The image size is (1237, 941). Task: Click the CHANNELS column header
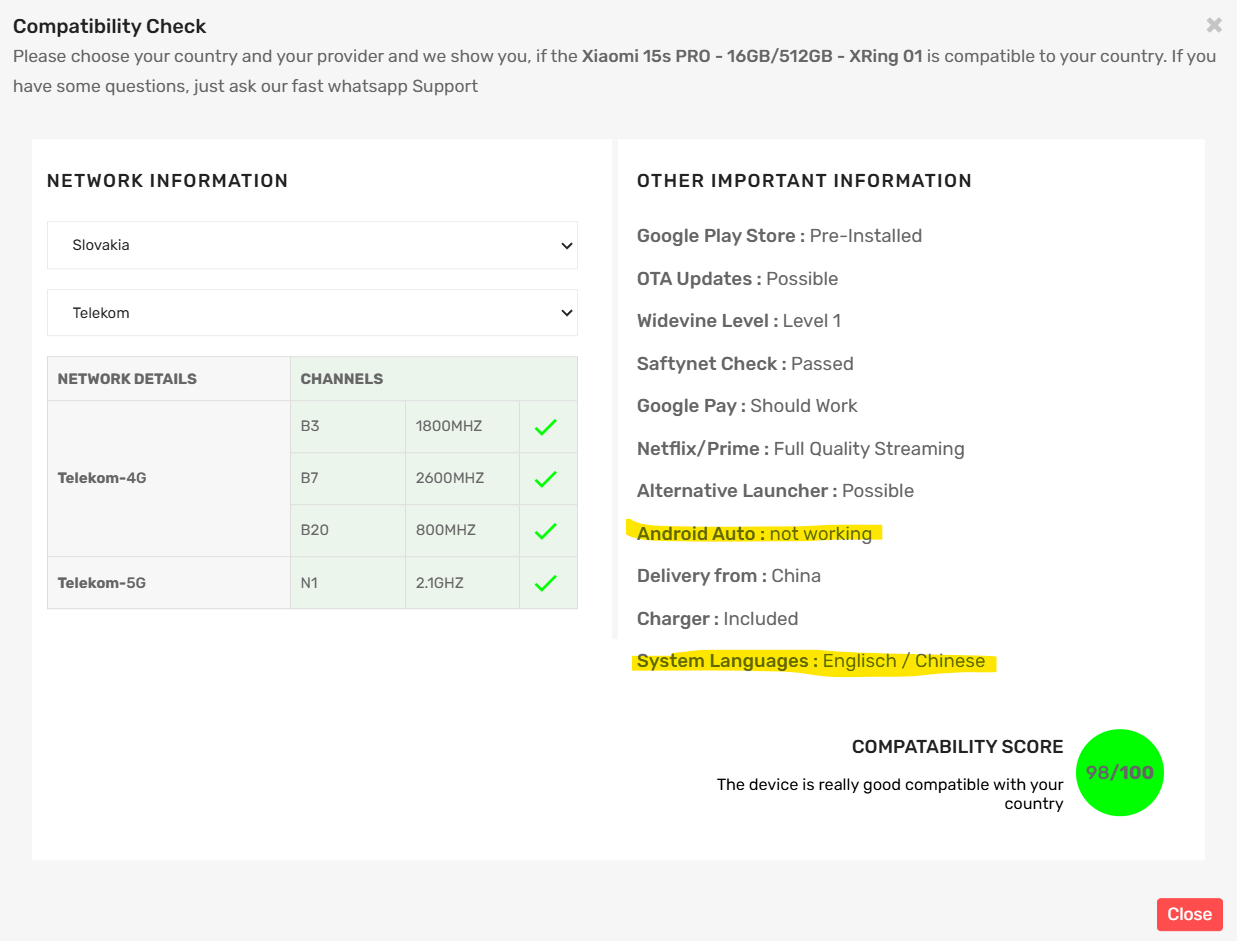coord(342,379)
